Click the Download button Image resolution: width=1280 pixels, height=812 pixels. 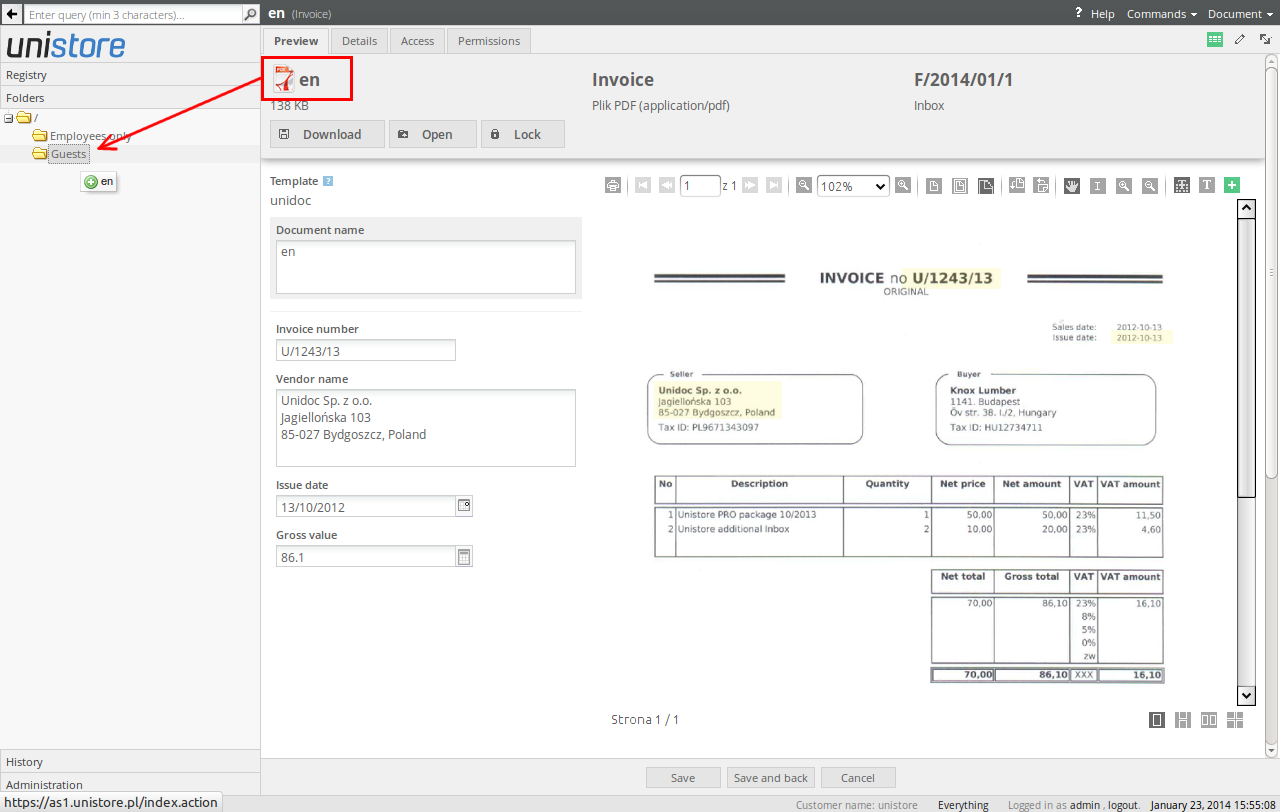[327, 134]
